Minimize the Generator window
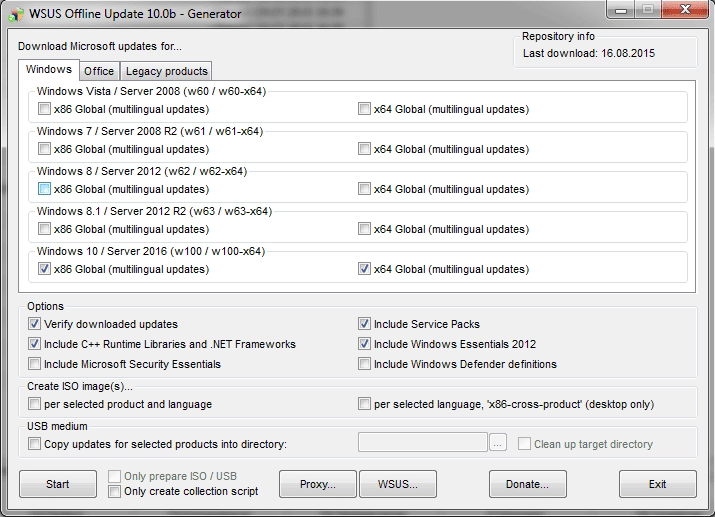715x517 pixels. 621,10
